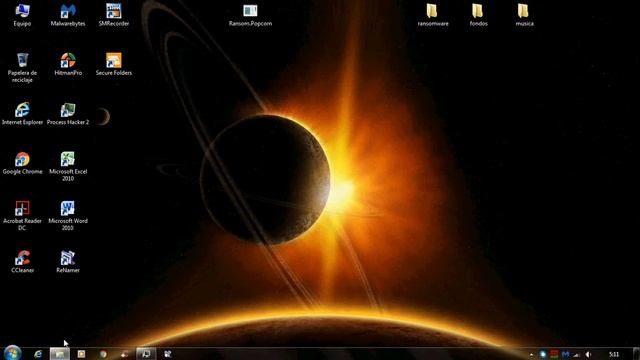Select the fondos folder

(478, 15)
